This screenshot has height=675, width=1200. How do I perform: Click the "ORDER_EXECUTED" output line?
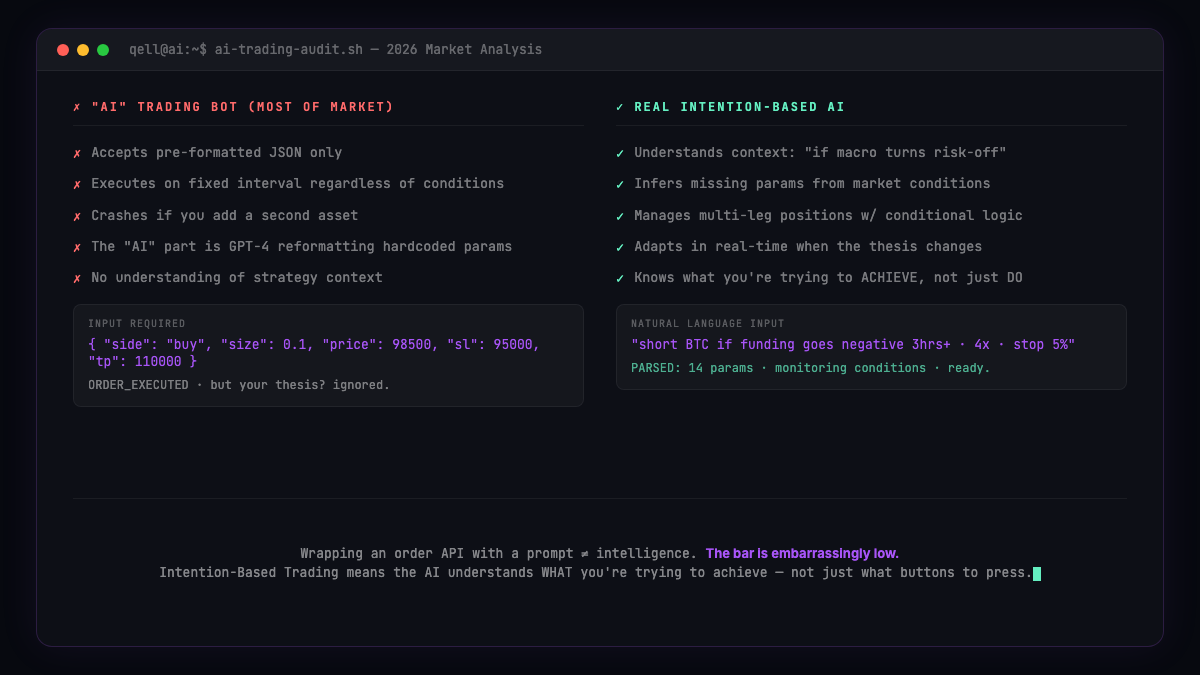pos(238,385)
